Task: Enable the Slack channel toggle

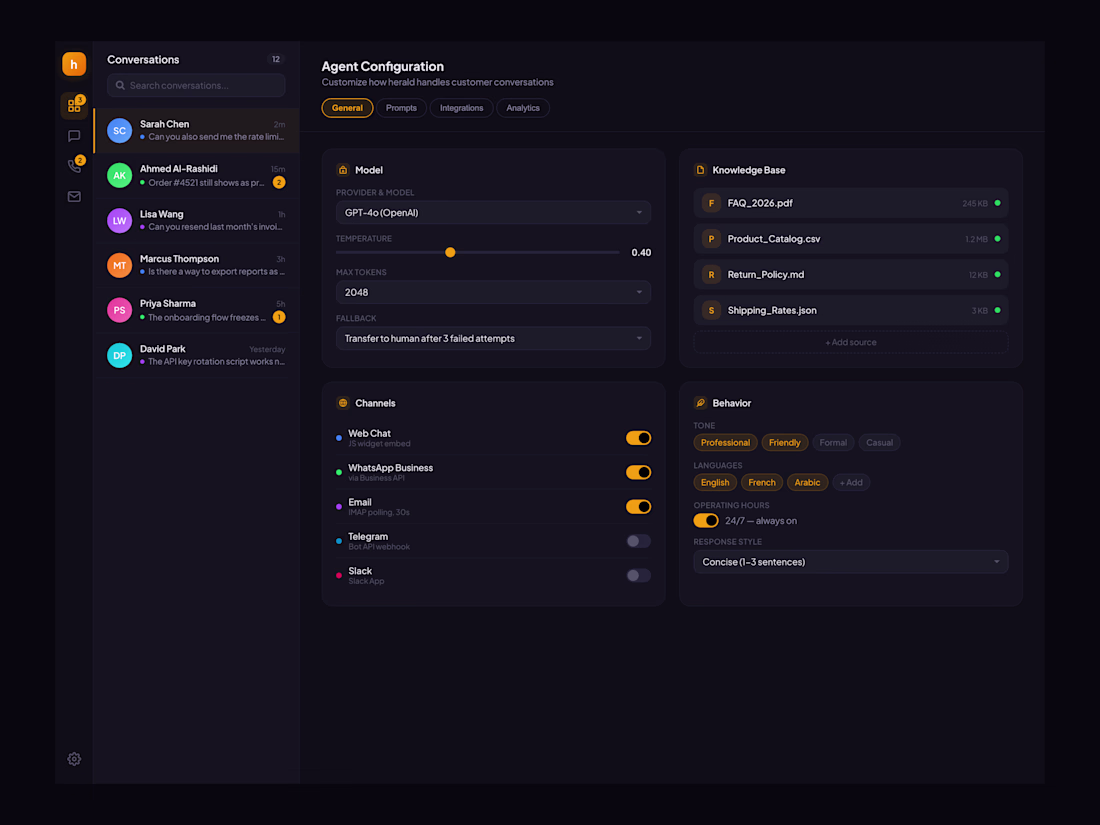Action: (638, 575)
